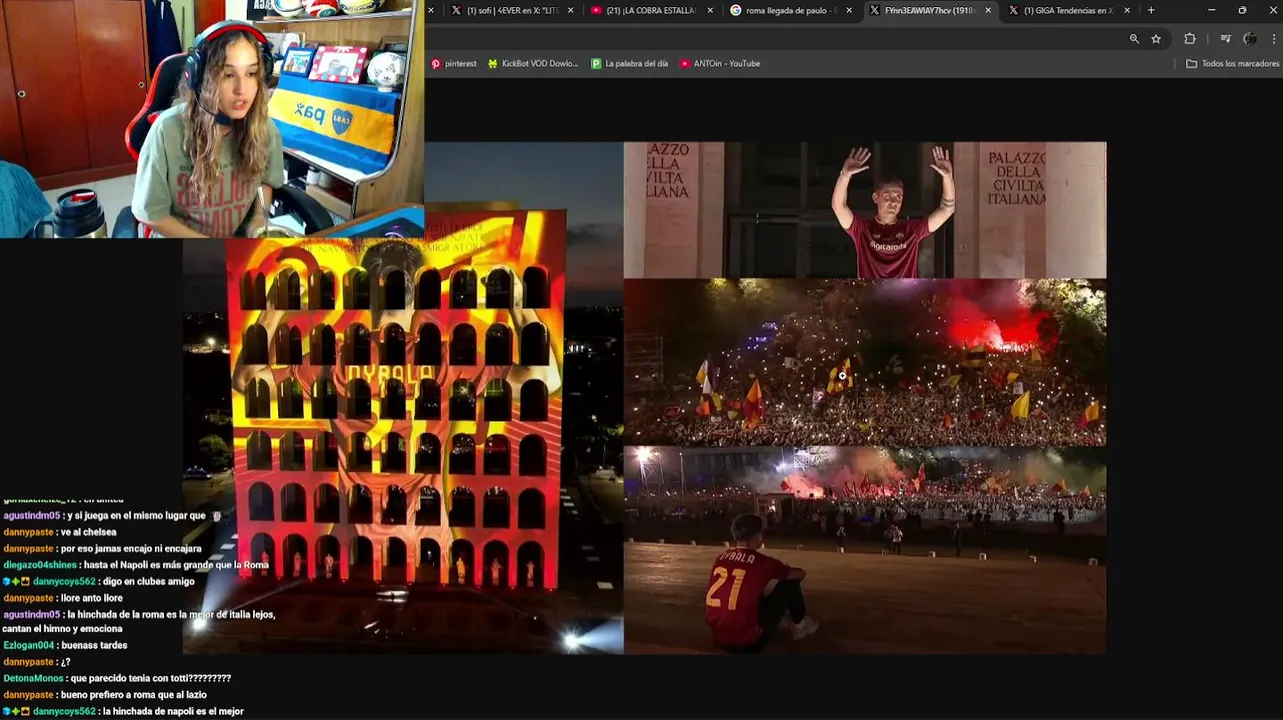This screenshot has height=720, width=1283.
Task: Click chat username 'agustindm05' asking 'y si juega'
Action: coord(32,516)
